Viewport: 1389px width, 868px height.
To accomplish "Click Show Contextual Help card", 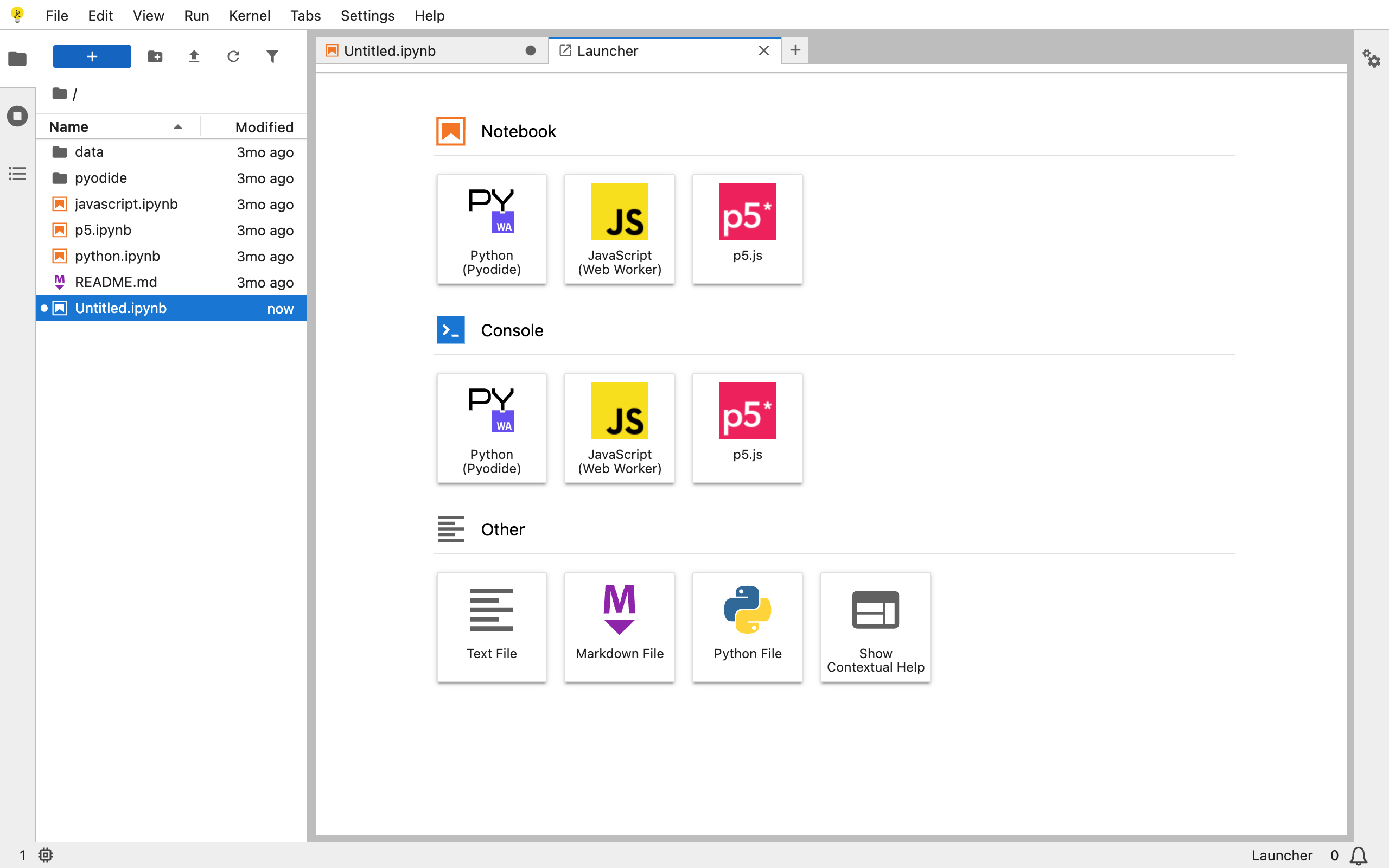I will 875,628.
